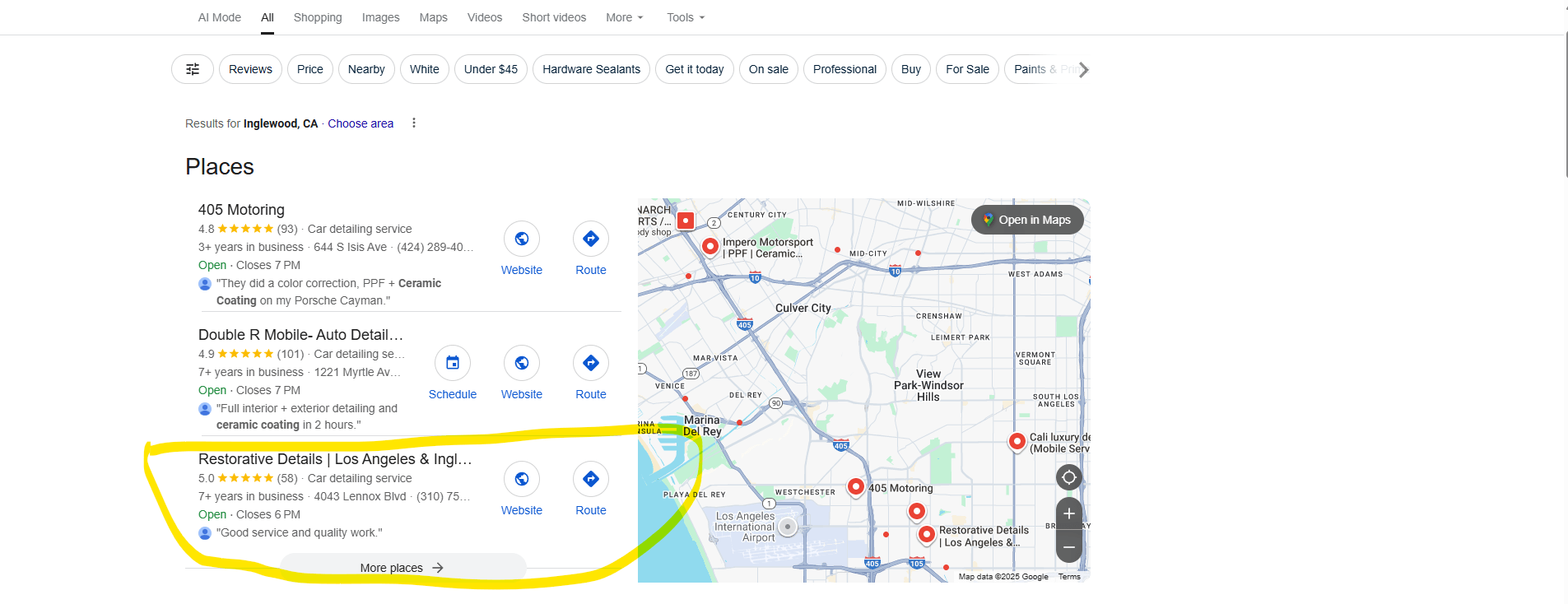Click the Los Angeles International Airport label
The width and height of the screenshot is (1568, 604).
(x=745, y=527)
